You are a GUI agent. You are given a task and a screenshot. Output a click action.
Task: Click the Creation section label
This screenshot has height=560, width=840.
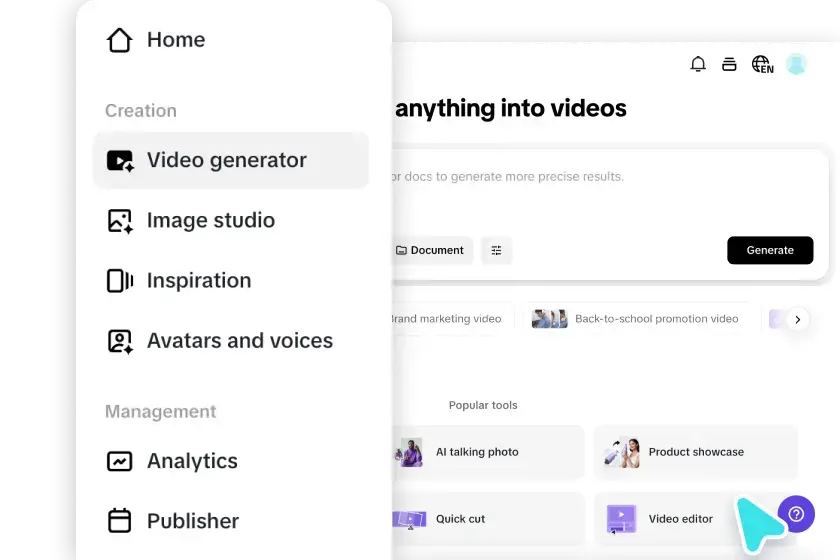[140, 110]
